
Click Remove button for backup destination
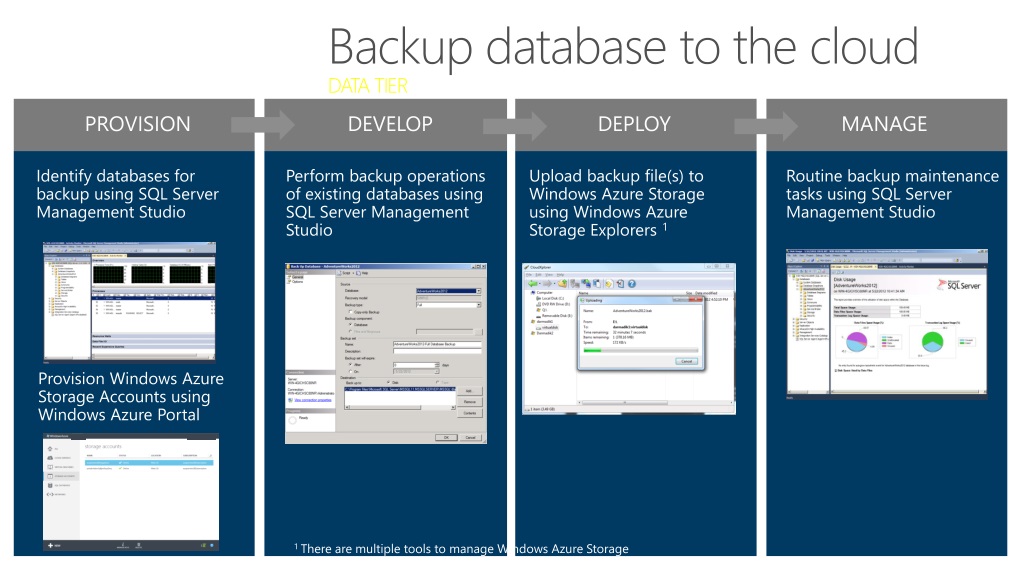point(470,402)
